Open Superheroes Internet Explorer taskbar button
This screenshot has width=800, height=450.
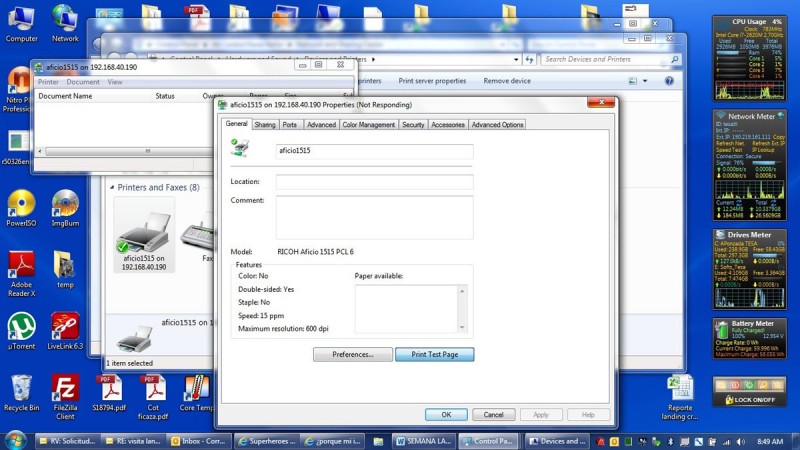coord(267,441)
